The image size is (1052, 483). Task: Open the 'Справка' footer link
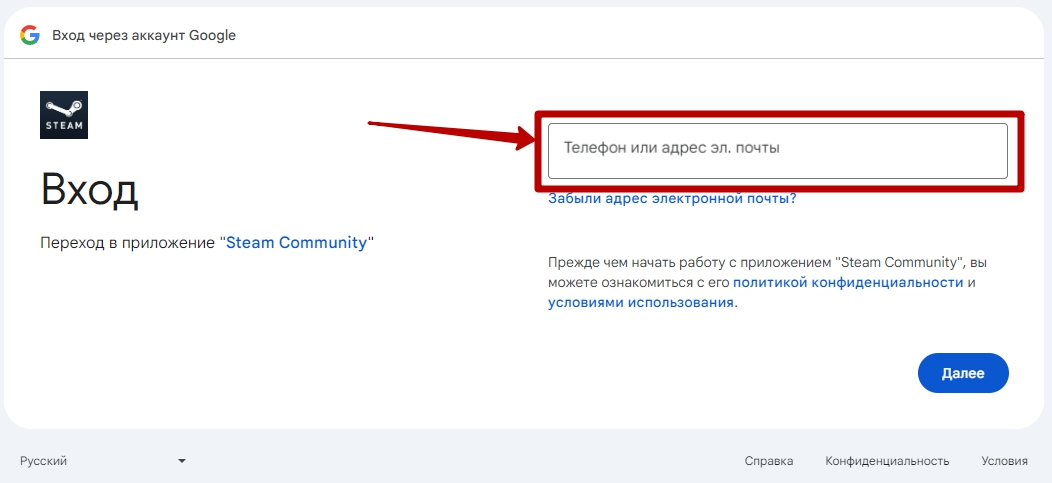(769, 461)
